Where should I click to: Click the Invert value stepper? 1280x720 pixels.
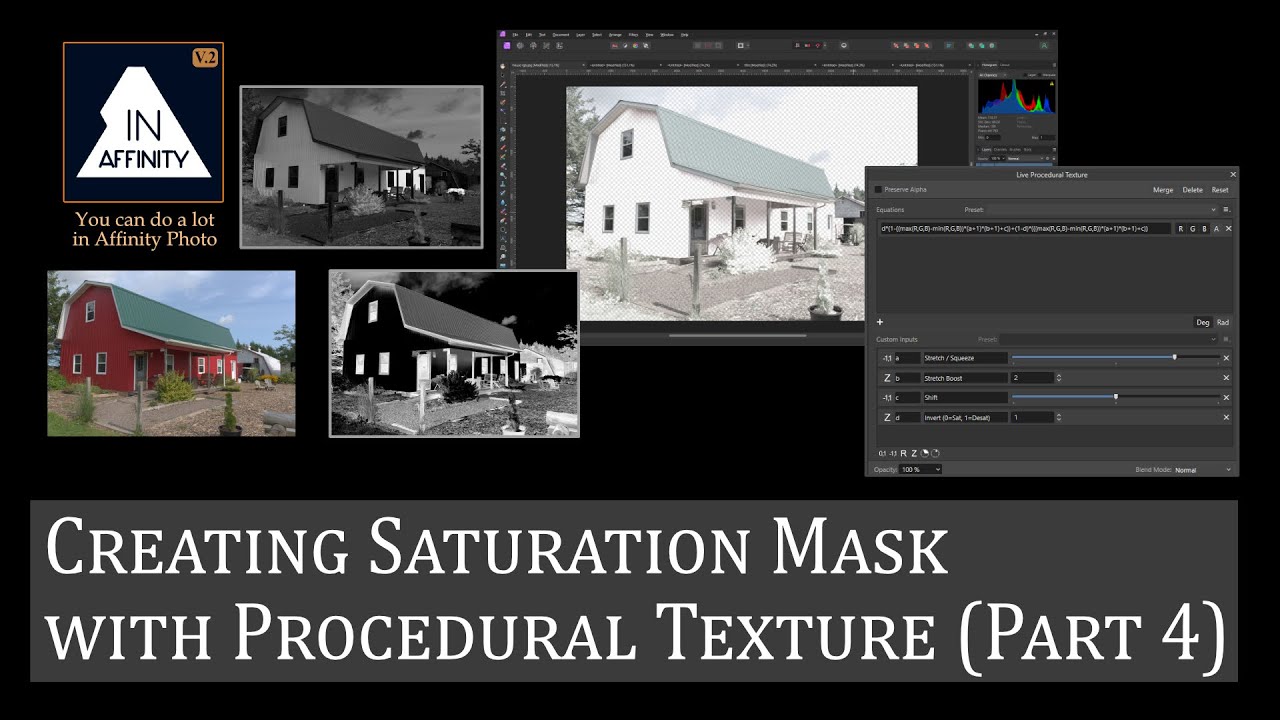click(x=1059, y=418)
